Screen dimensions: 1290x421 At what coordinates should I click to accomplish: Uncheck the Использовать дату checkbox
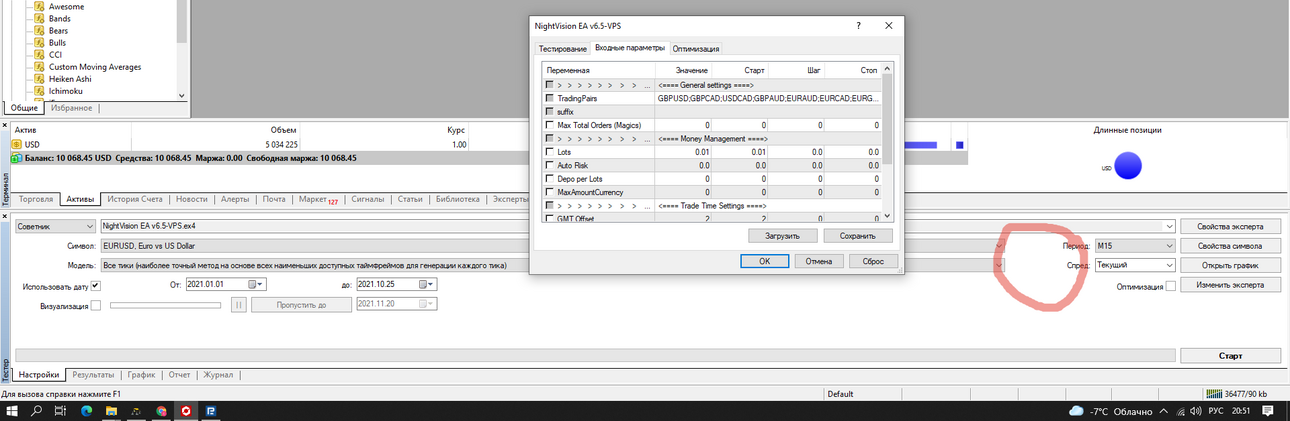coord(96,286)
